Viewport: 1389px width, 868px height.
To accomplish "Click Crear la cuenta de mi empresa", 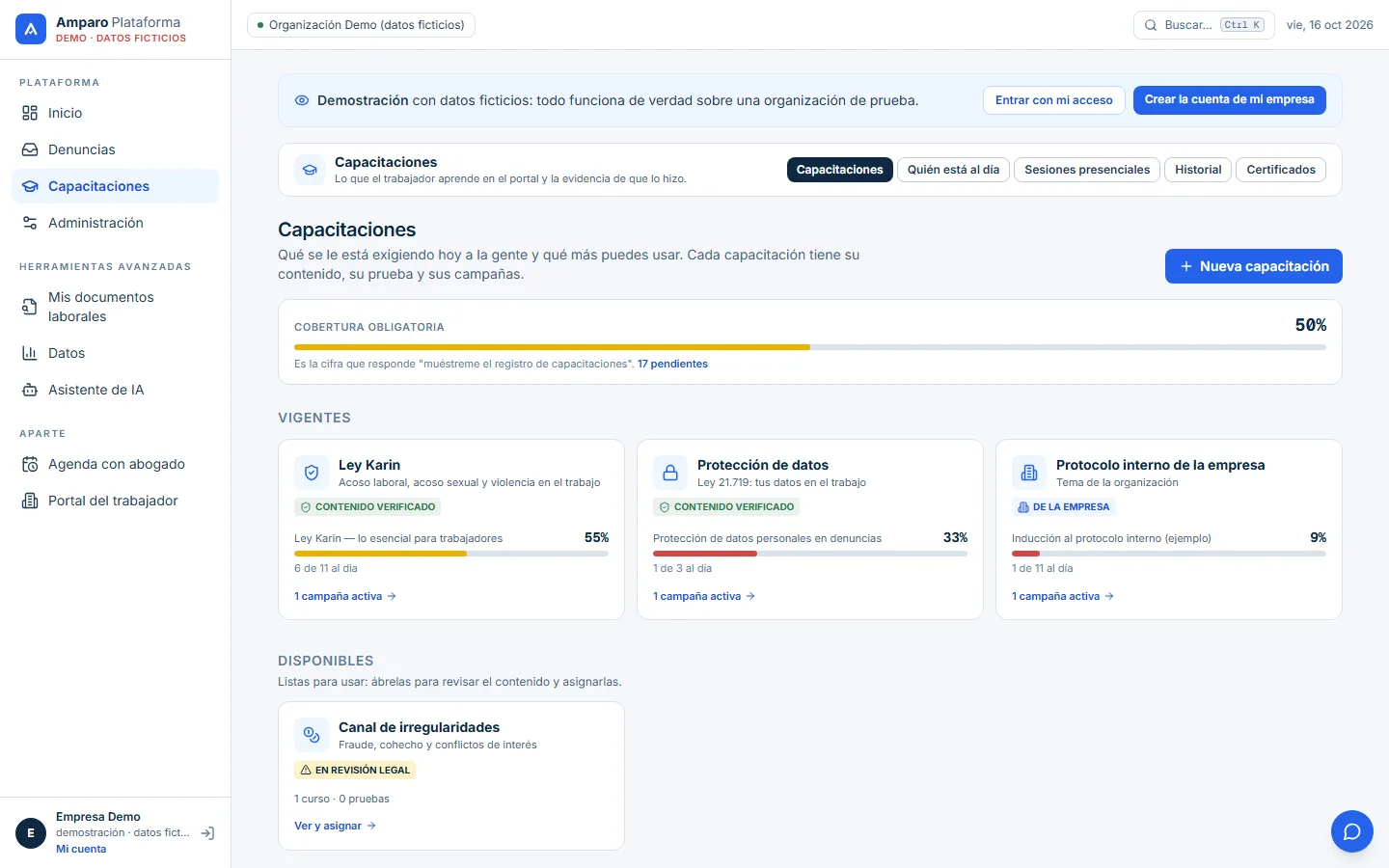I will coord(1230,100).
